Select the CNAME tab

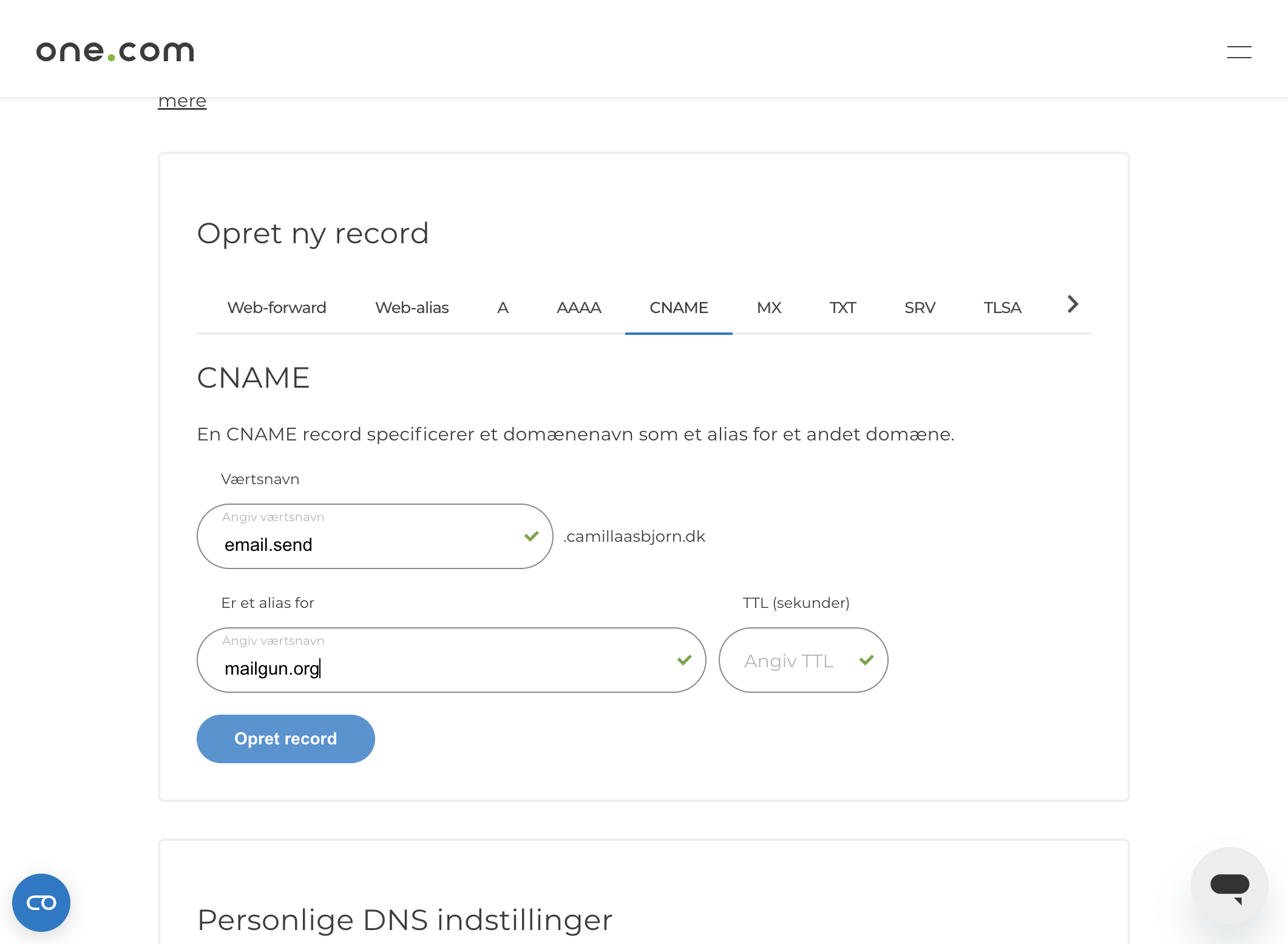tap(679, 308)
